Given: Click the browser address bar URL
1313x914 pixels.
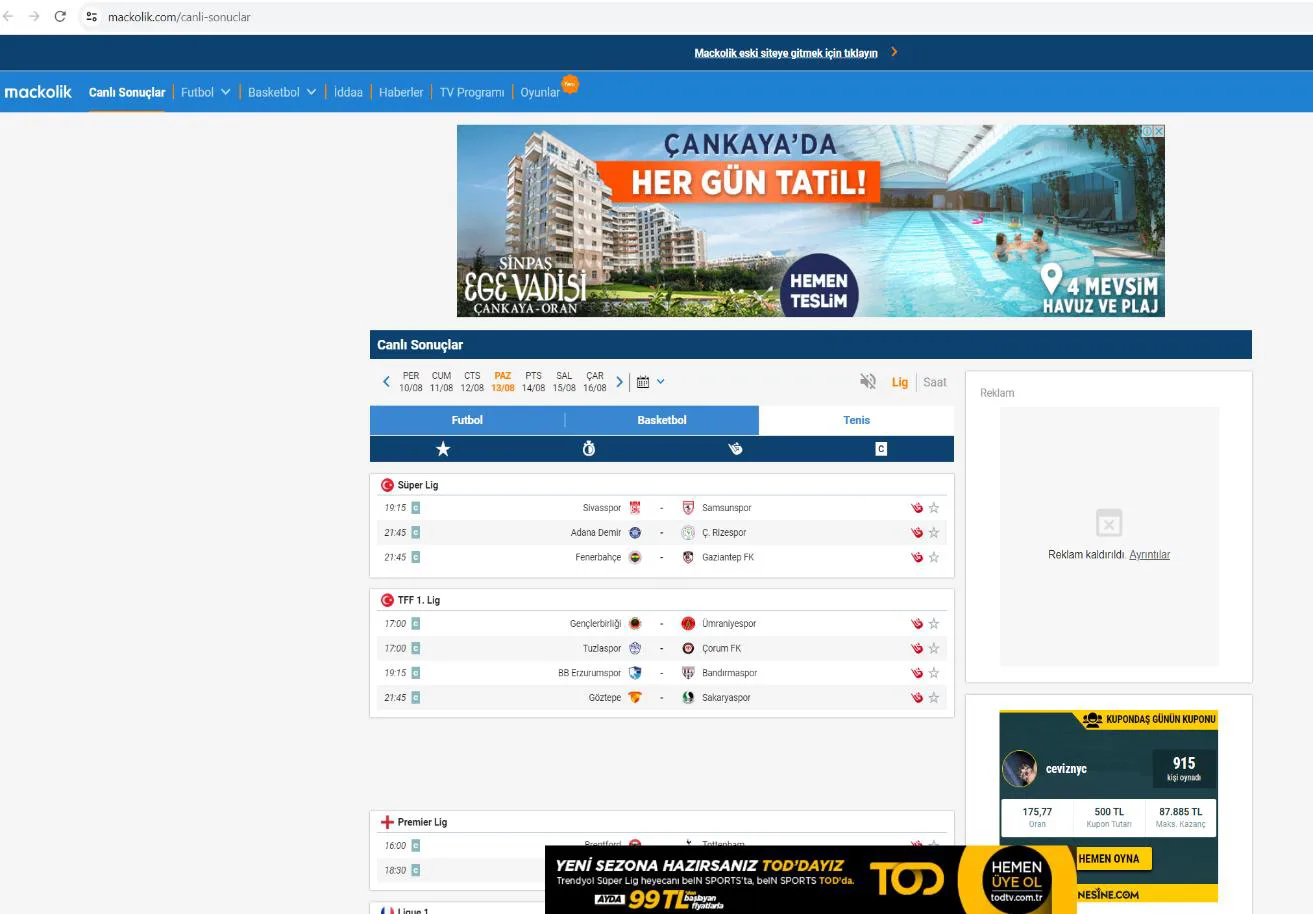Looking at the screenshot, I should click(x=179, y=17).
